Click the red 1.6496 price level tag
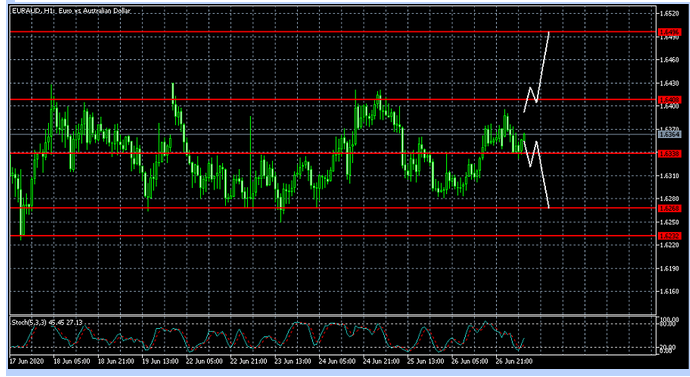The image size is (690, 377). point(669,32)
